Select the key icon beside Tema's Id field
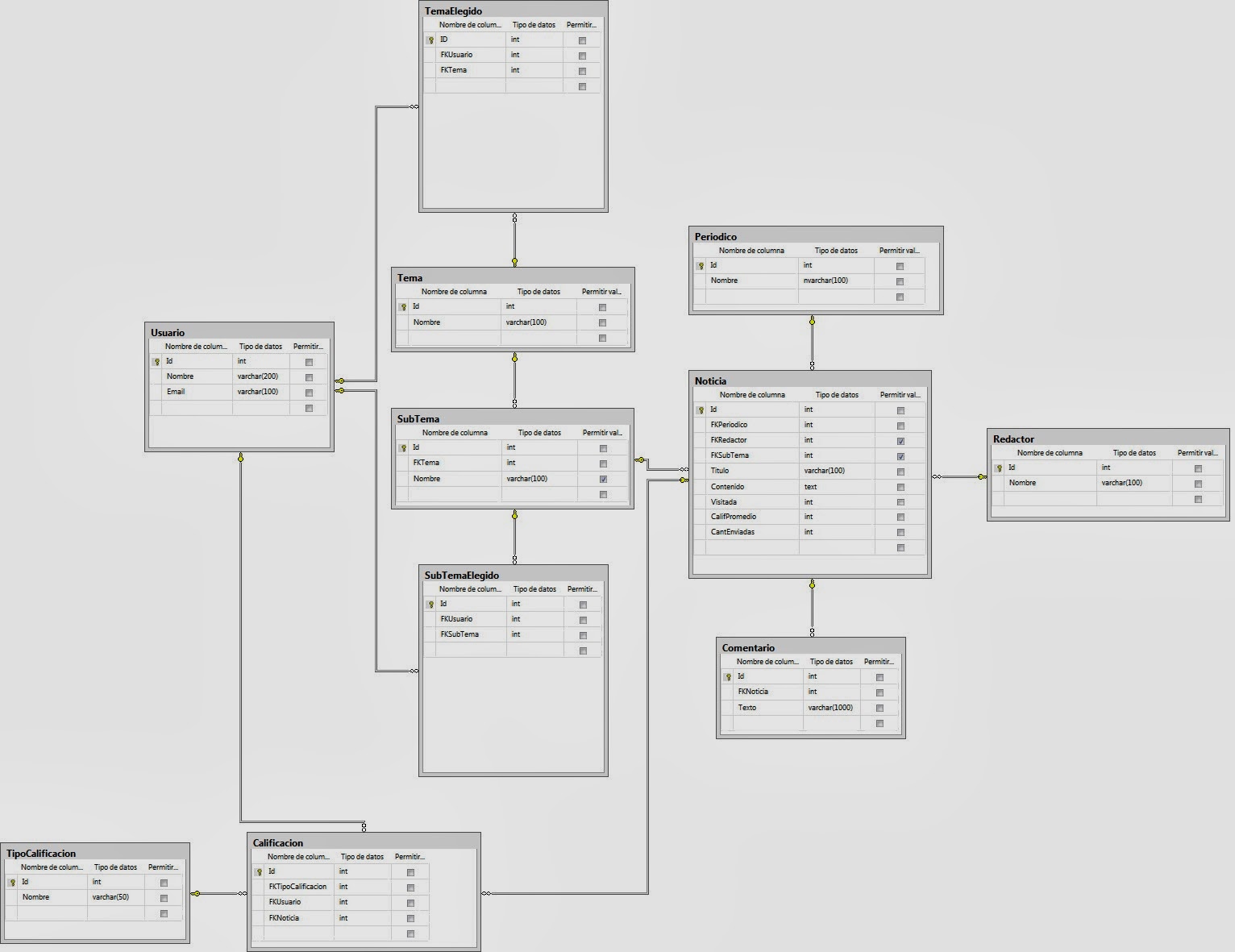 point(403,306)
